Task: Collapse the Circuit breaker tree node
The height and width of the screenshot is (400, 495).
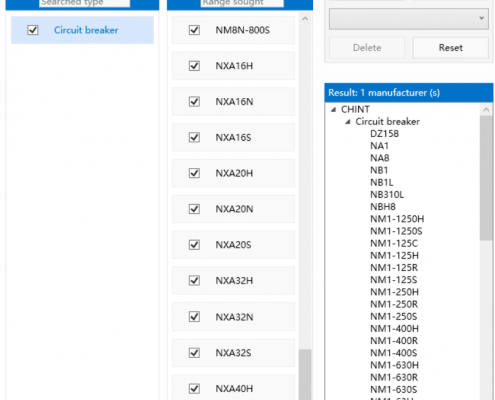Action: tap(348, 122)
